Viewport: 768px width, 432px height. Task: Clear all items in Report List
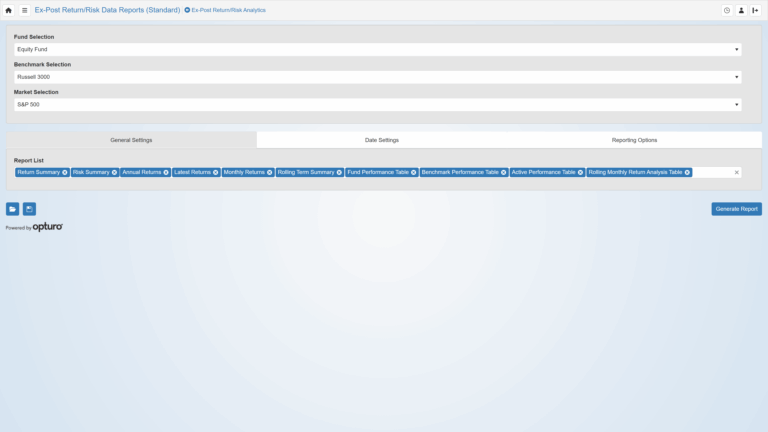pyautogui.click(x=737, y=172)
